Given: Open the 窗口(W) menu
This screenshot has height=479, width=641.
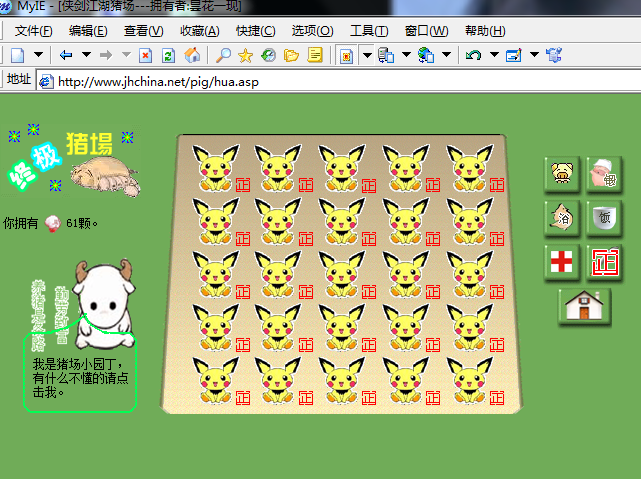Looking at the screenshot, I should coord(426,31).
